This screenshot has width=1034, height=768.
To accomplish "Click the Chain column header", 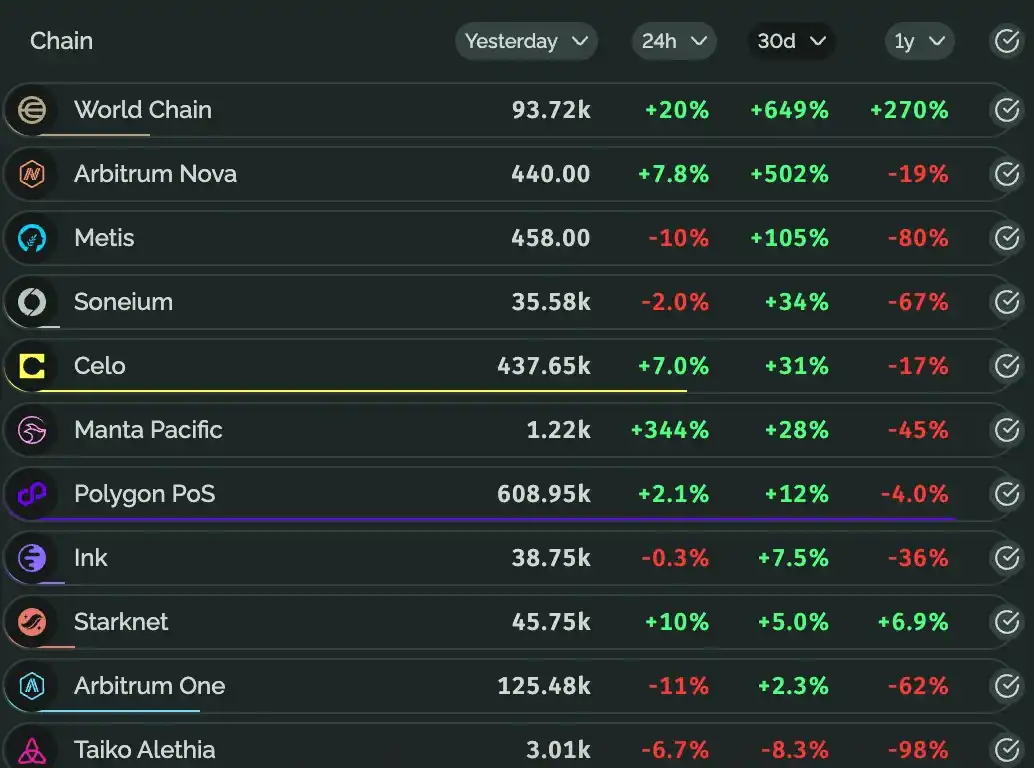I will [x=61, y=41].
